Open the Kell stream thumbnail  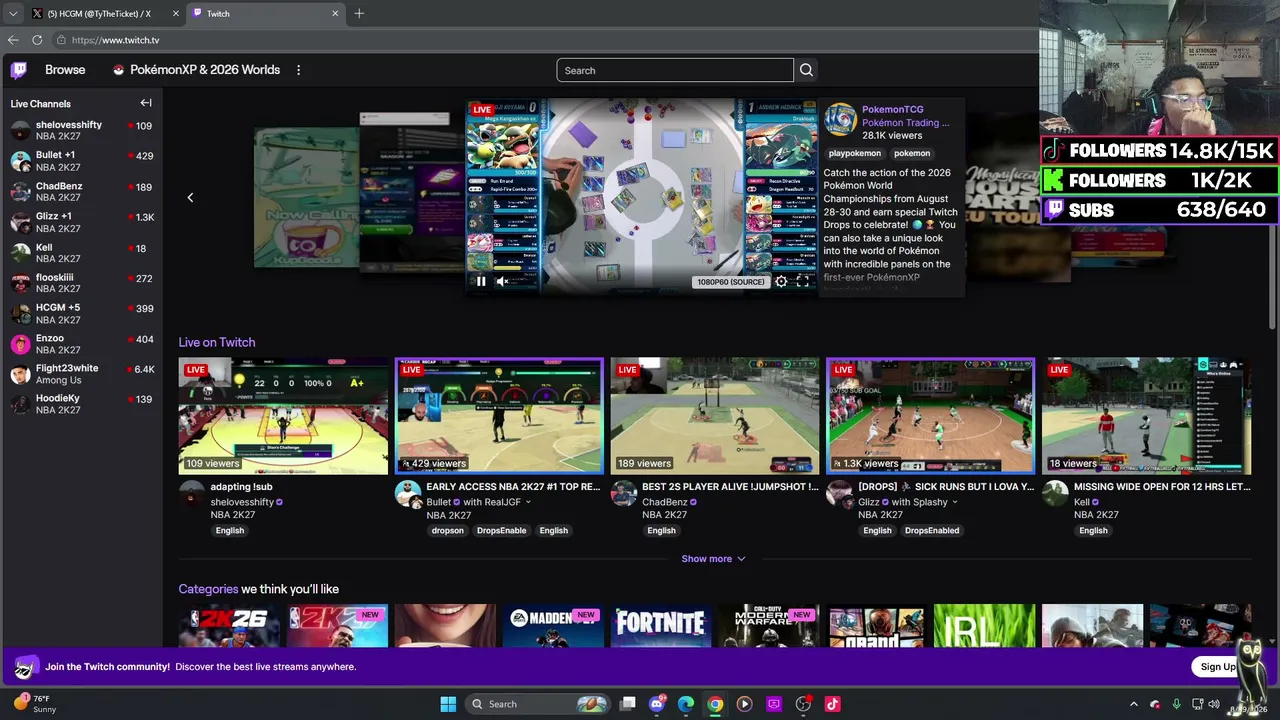click(x=1147, y=416)
